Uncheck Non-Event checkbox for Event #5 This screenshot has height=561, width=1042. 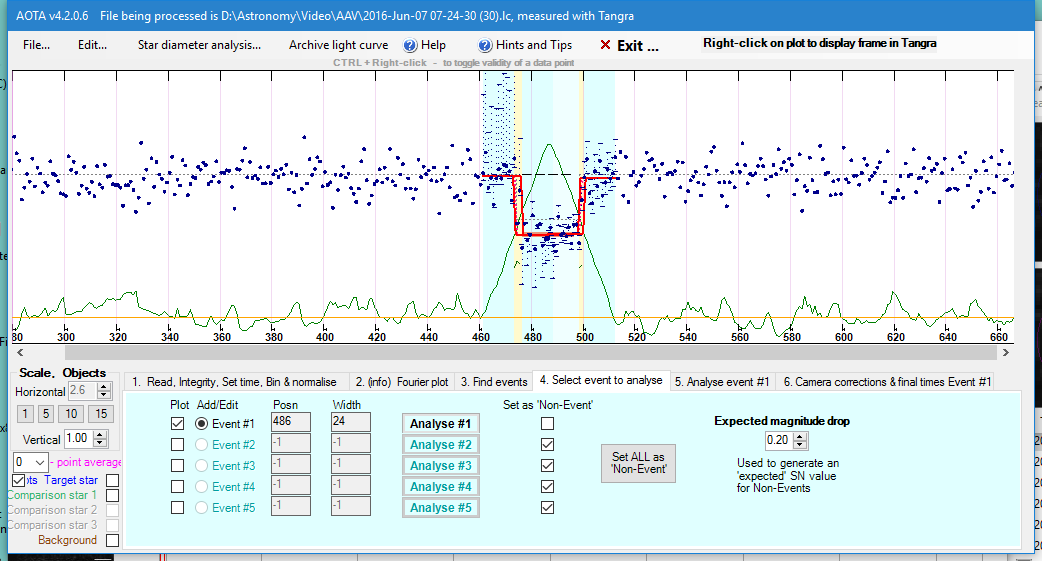tap(548, 508)
